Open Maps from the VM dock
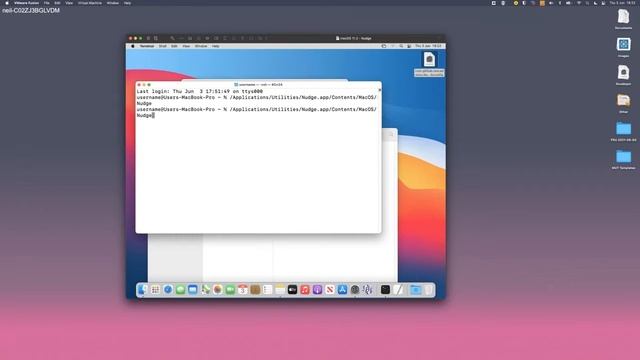This screenshot has height=360, width=640. tap(205, 290)
